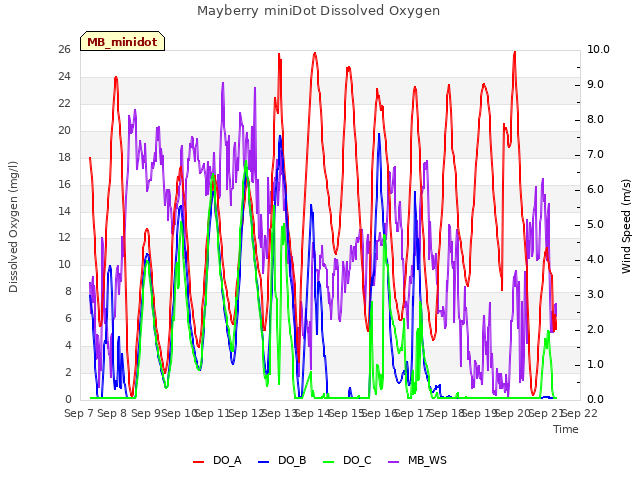Click the blue DO_B legend color marker
640x480 pixels.
[x=264, y=462]
